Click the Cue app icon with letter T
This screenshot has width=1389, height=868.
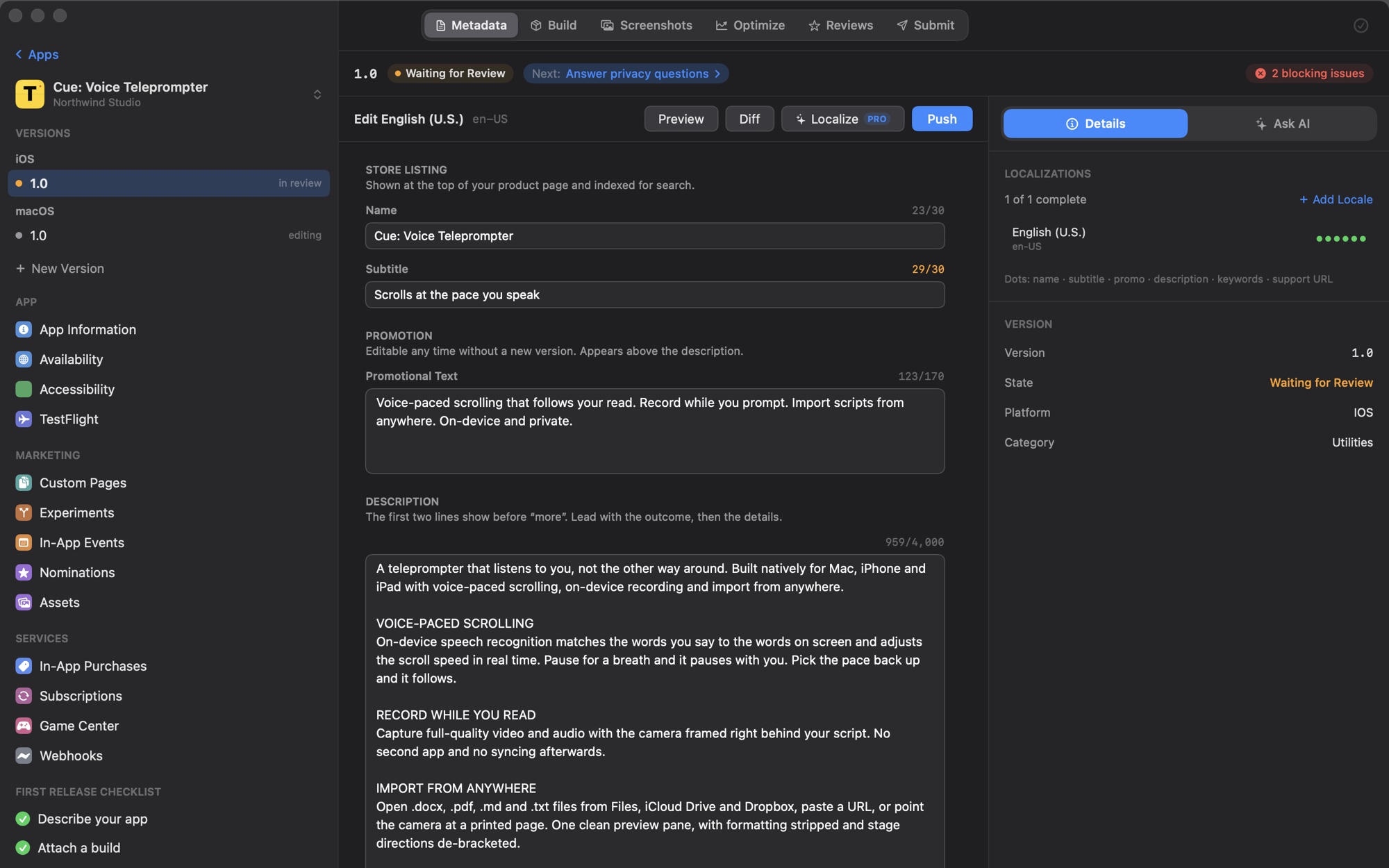click(x=30, y=94)
